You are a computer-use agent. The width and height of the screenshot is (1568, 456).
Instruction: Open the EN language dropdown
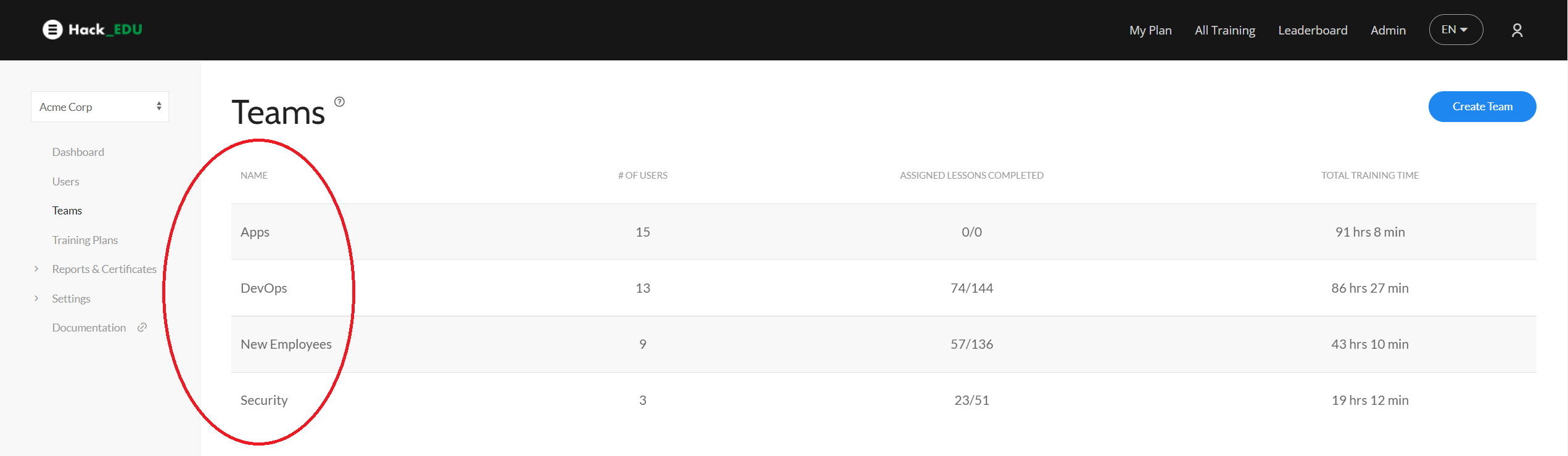(1456, 30)
